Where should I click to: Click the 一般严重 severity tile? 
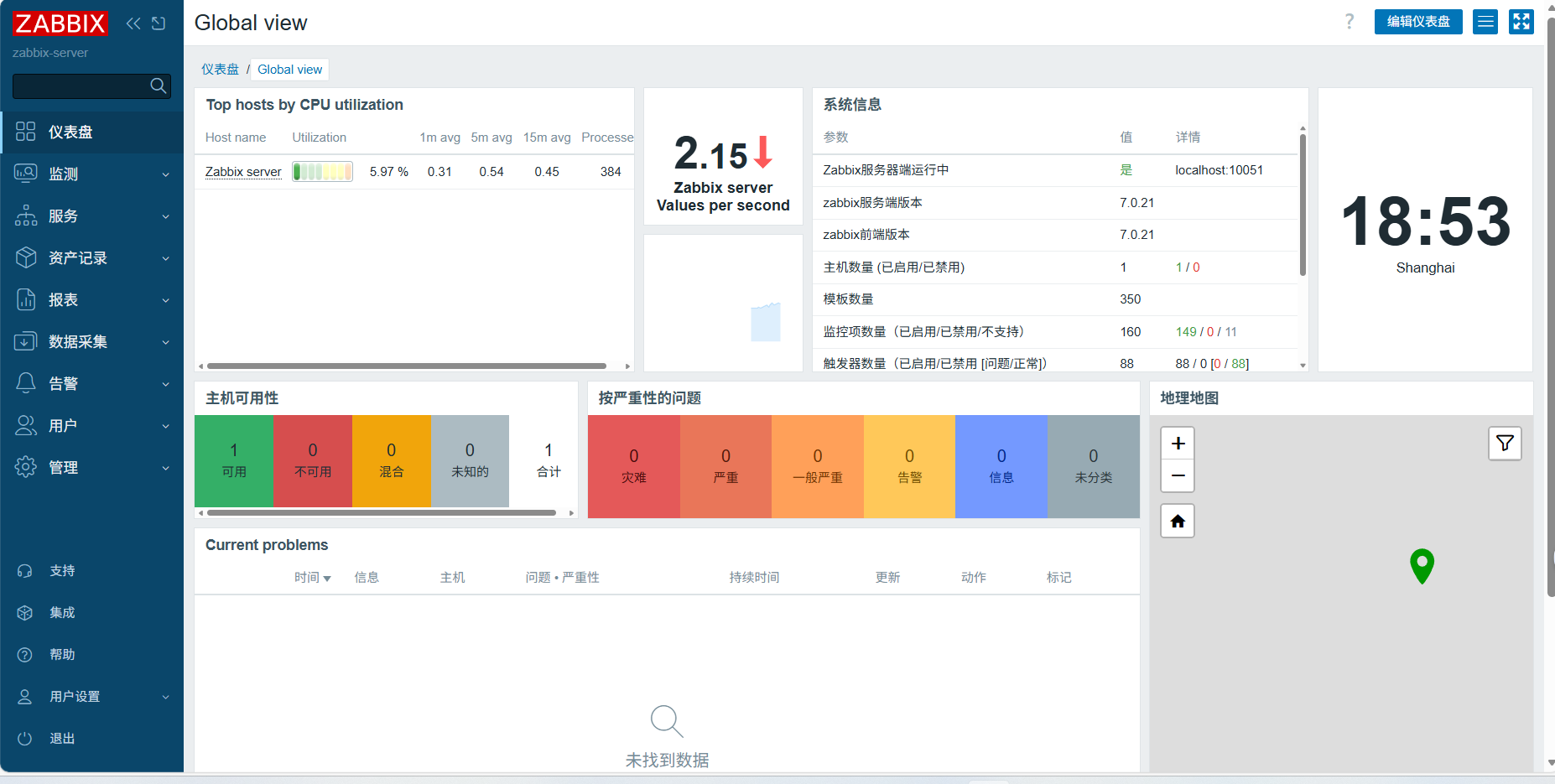click(x=818, y=466)
